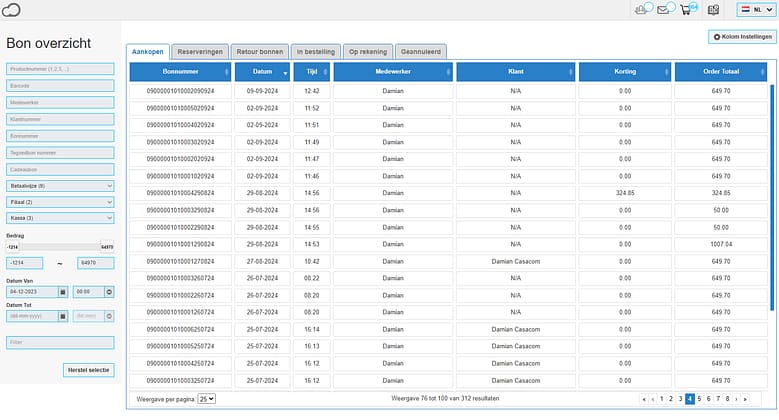Open the help manual icon in header
This screenshot has height=420, width=779.
(713, 10)
